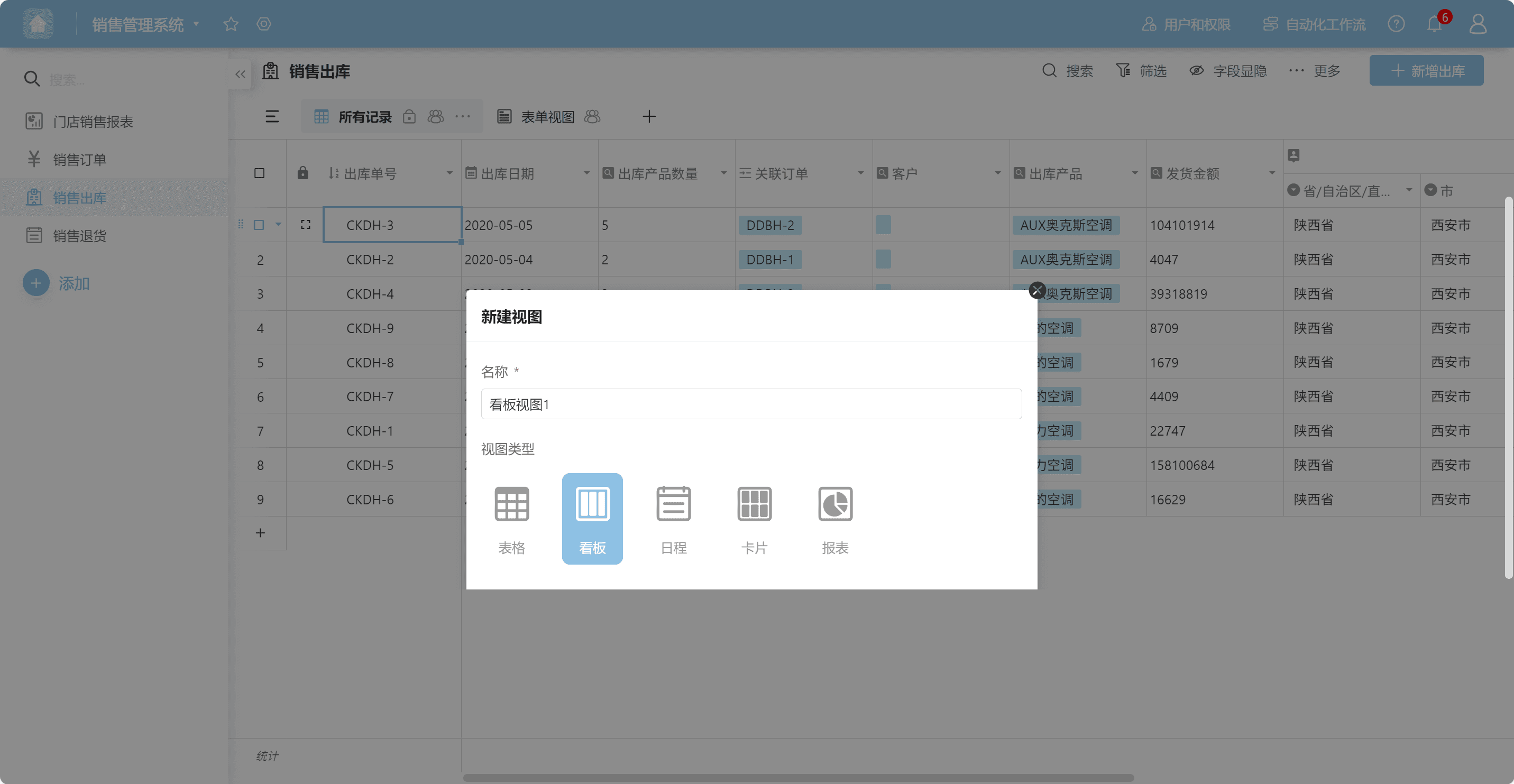Collapse the left sidebar with double chevron
The height and width of the screenshot is (784, 1514).
coord(240,74)
